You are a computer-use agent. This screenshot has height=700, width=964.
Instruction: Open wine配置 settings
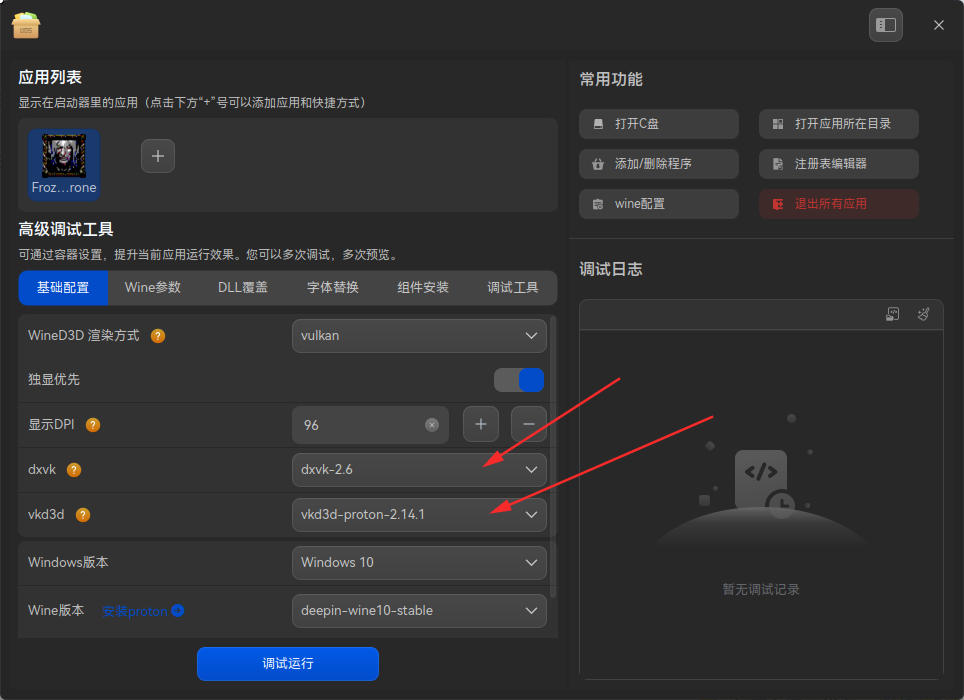pos(659,204)
